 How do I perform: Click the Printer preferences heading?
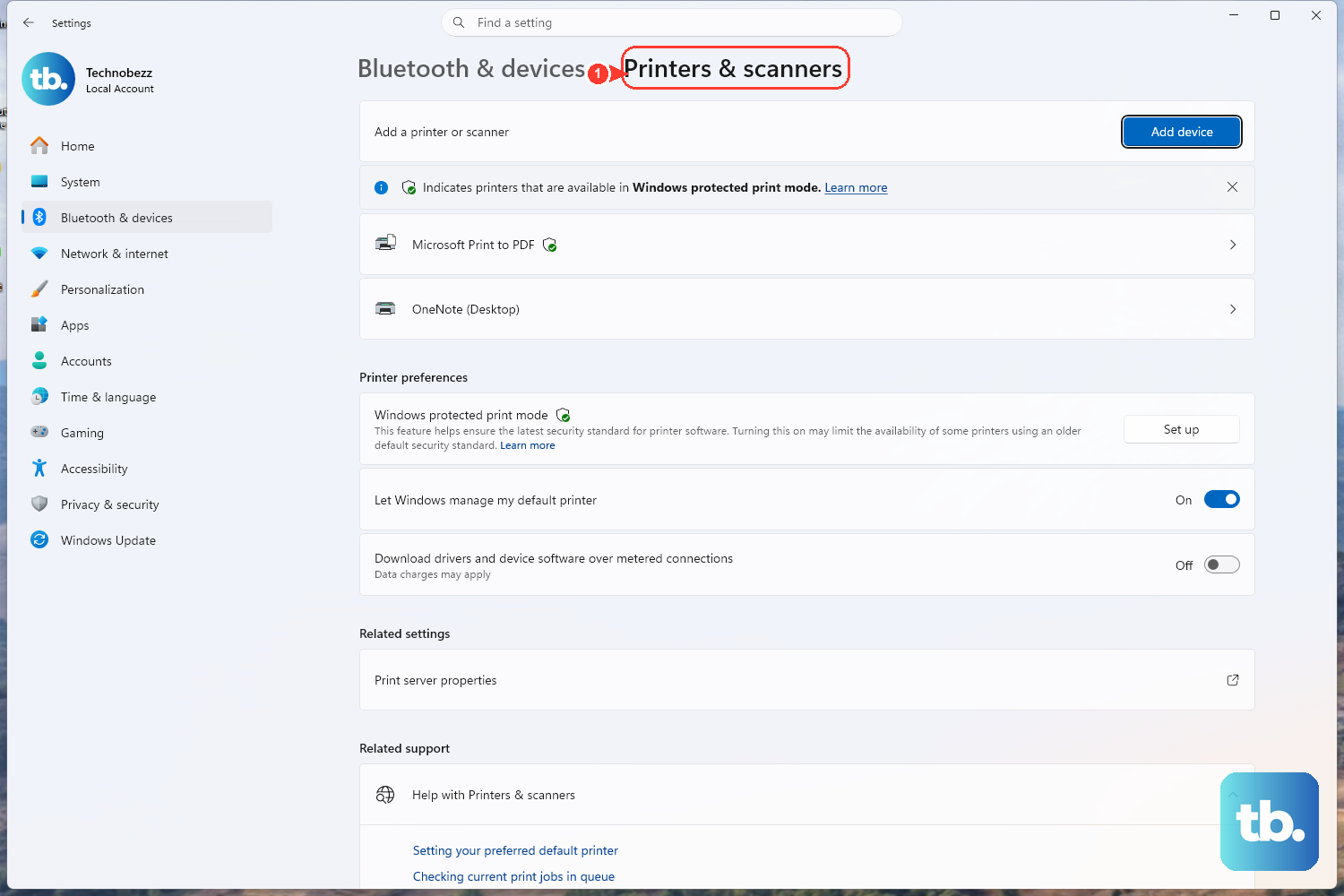point(413,377)
